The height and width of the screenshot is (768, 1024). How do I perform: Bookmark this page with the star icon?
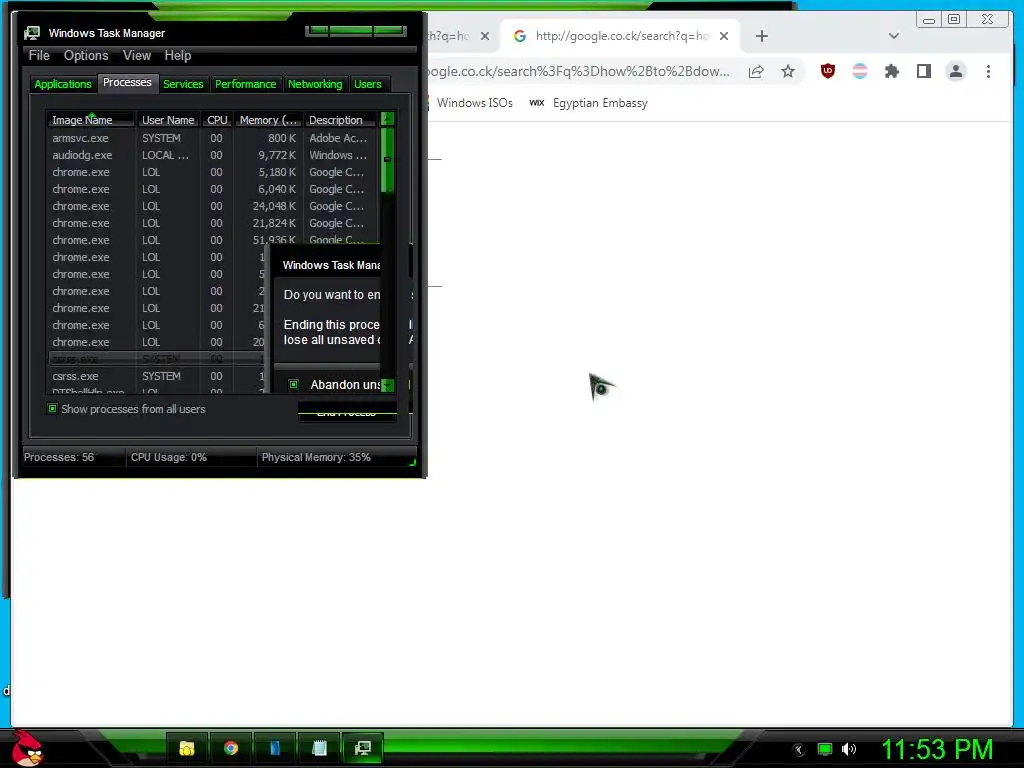pyautogui.click(x=788, y=71)
